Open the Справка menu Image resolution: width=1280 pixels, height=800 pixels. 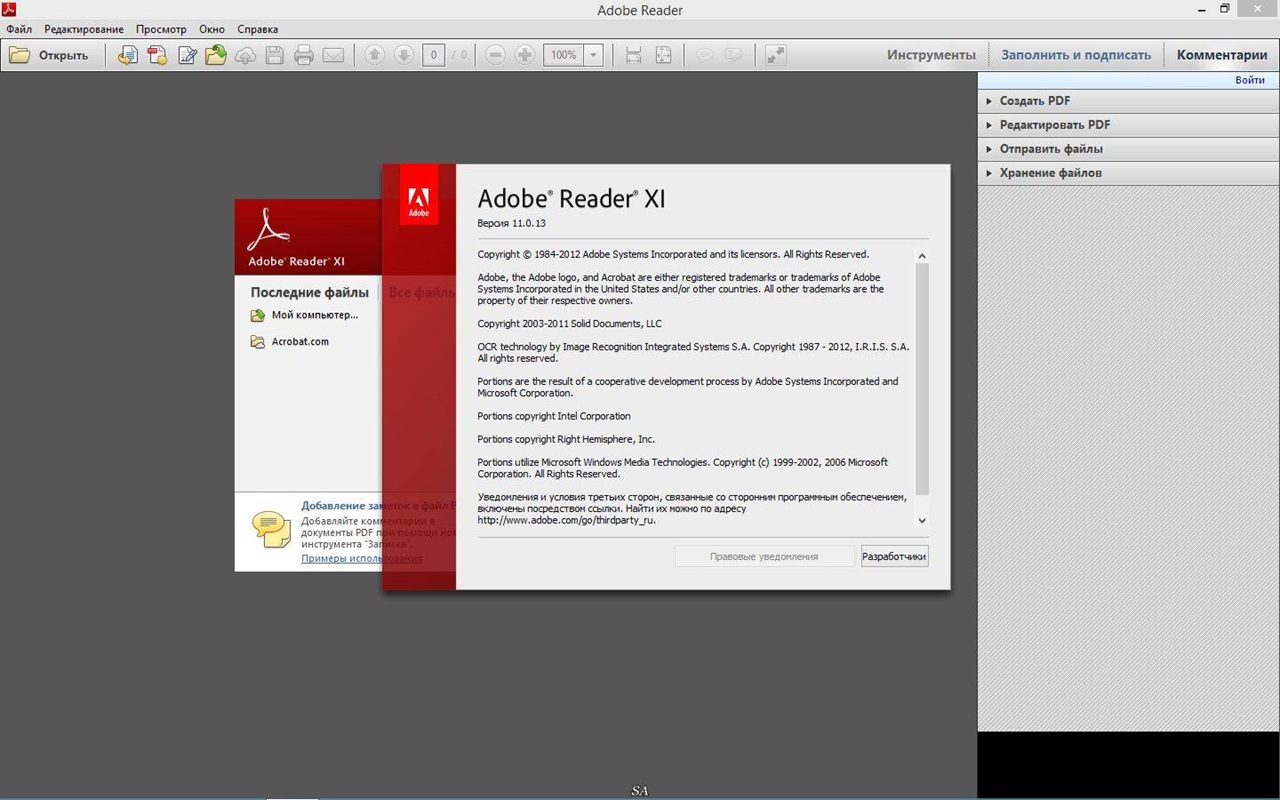[x=258, y=29]
